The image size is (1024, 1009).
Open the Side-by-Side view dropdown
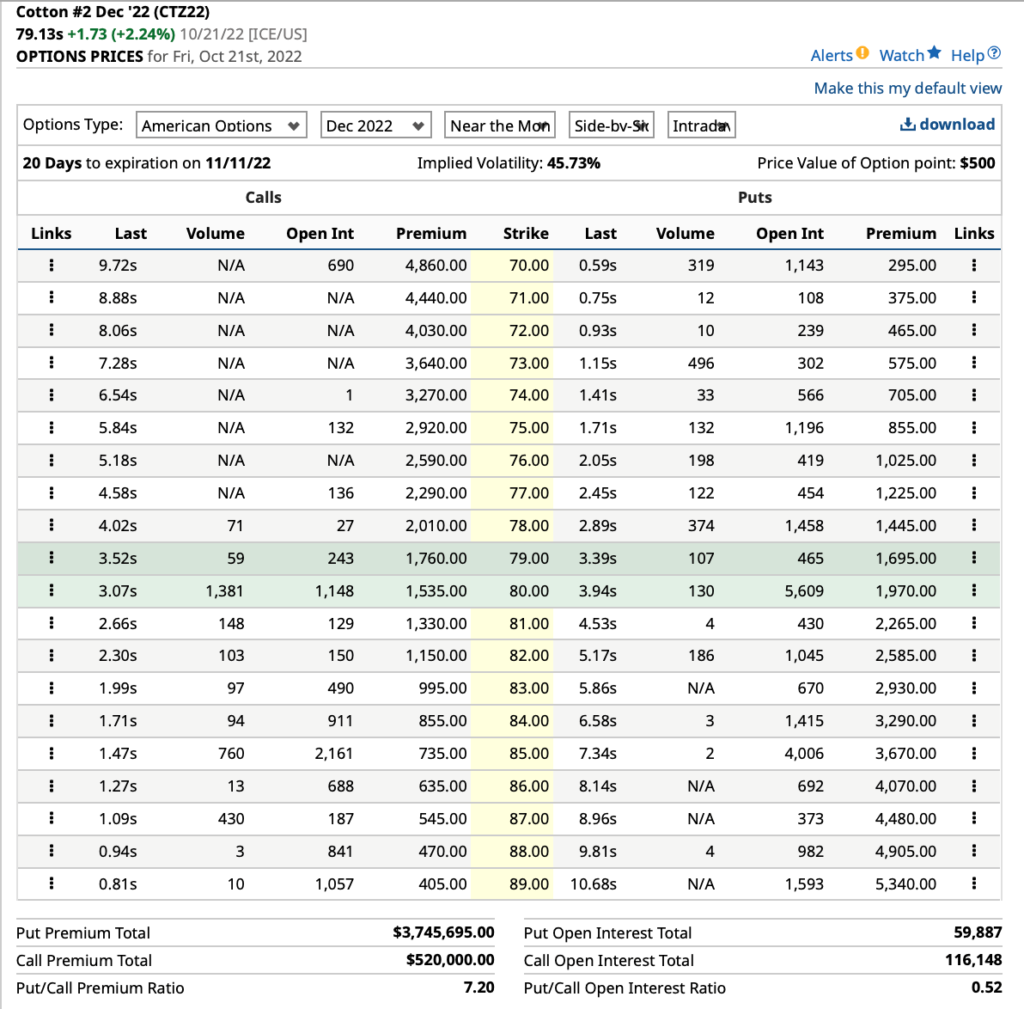[611, 125]
